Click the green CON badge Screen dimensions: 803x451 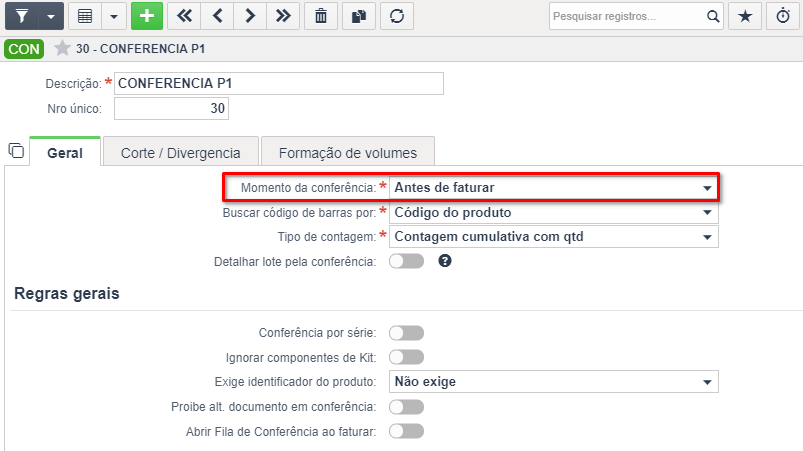[24, 49]
